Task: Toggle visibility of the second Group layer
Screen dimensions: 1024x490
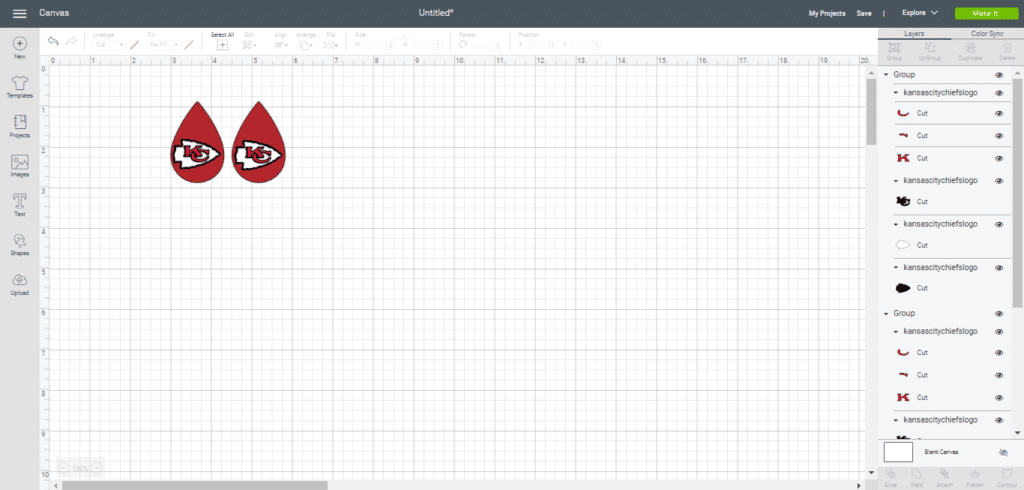Action: point(999,313)
